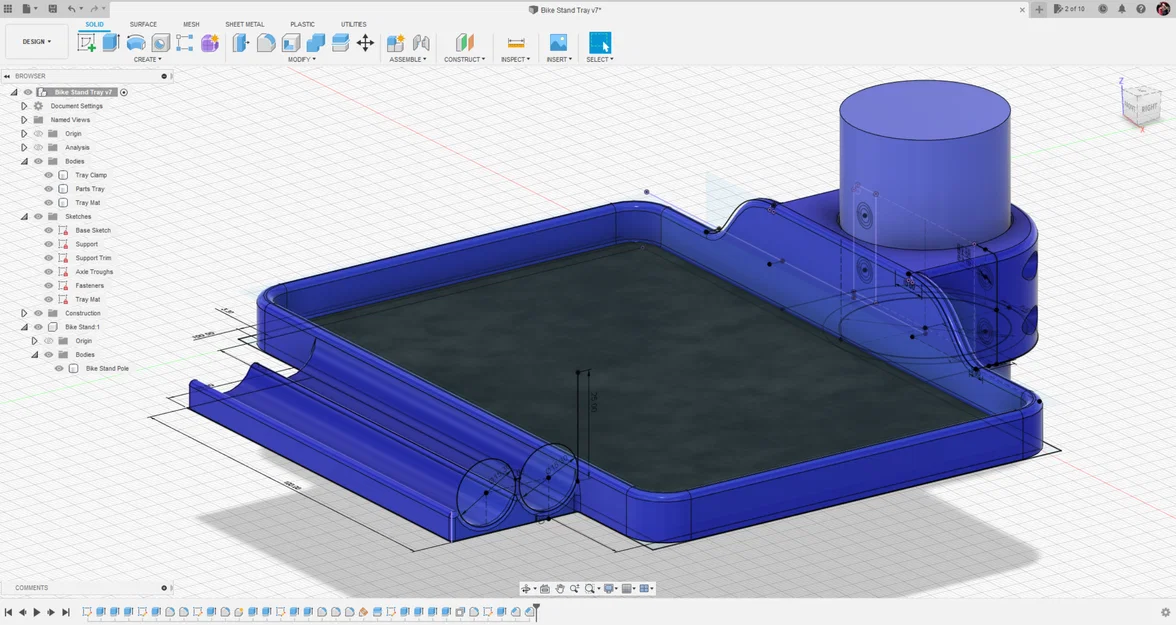Expand the Construction folder

[24, 313]
